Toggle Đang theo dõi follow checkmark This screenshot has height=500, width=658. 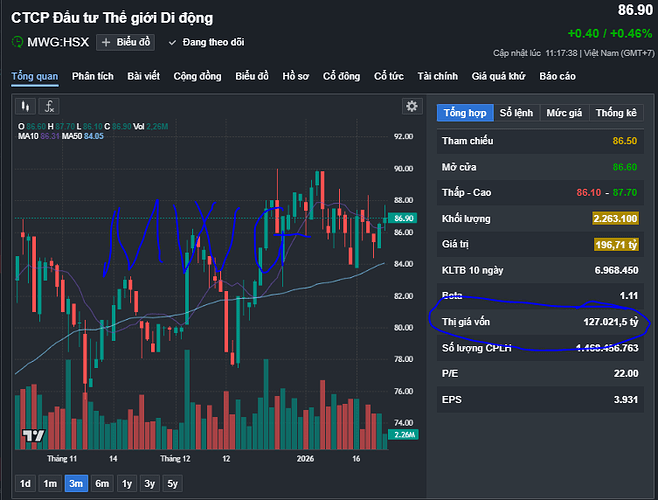tap(172, 42)
